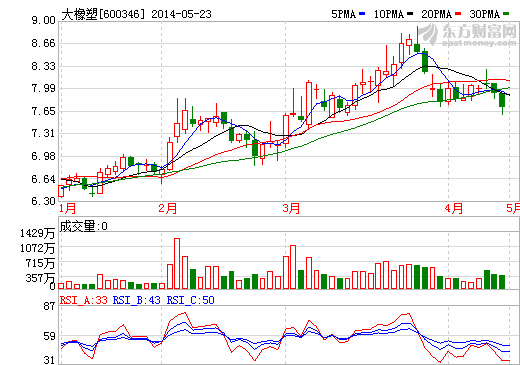The width and height of the screenshot is (520, 365).
Task: Click the 4月 month axis label
Action: [x=454, y=209]
